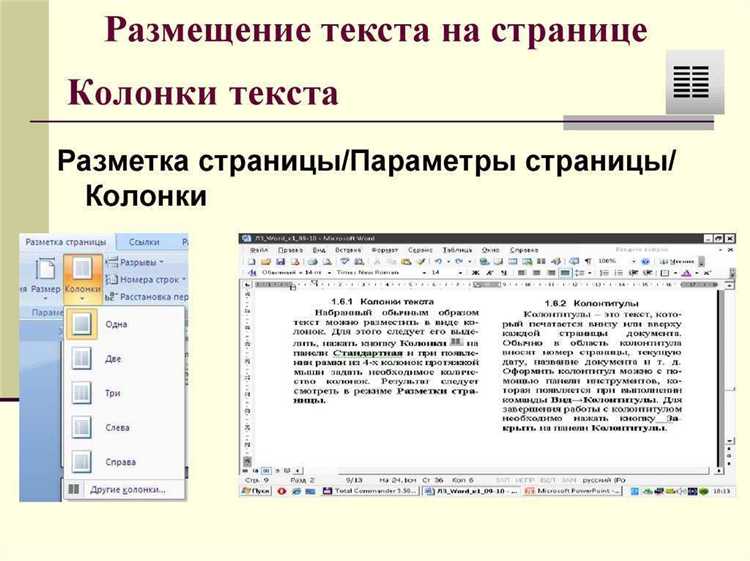750x561 pixels.
Task: Click the Columns icon in Standard toolbar
Action: click(541, 262)
